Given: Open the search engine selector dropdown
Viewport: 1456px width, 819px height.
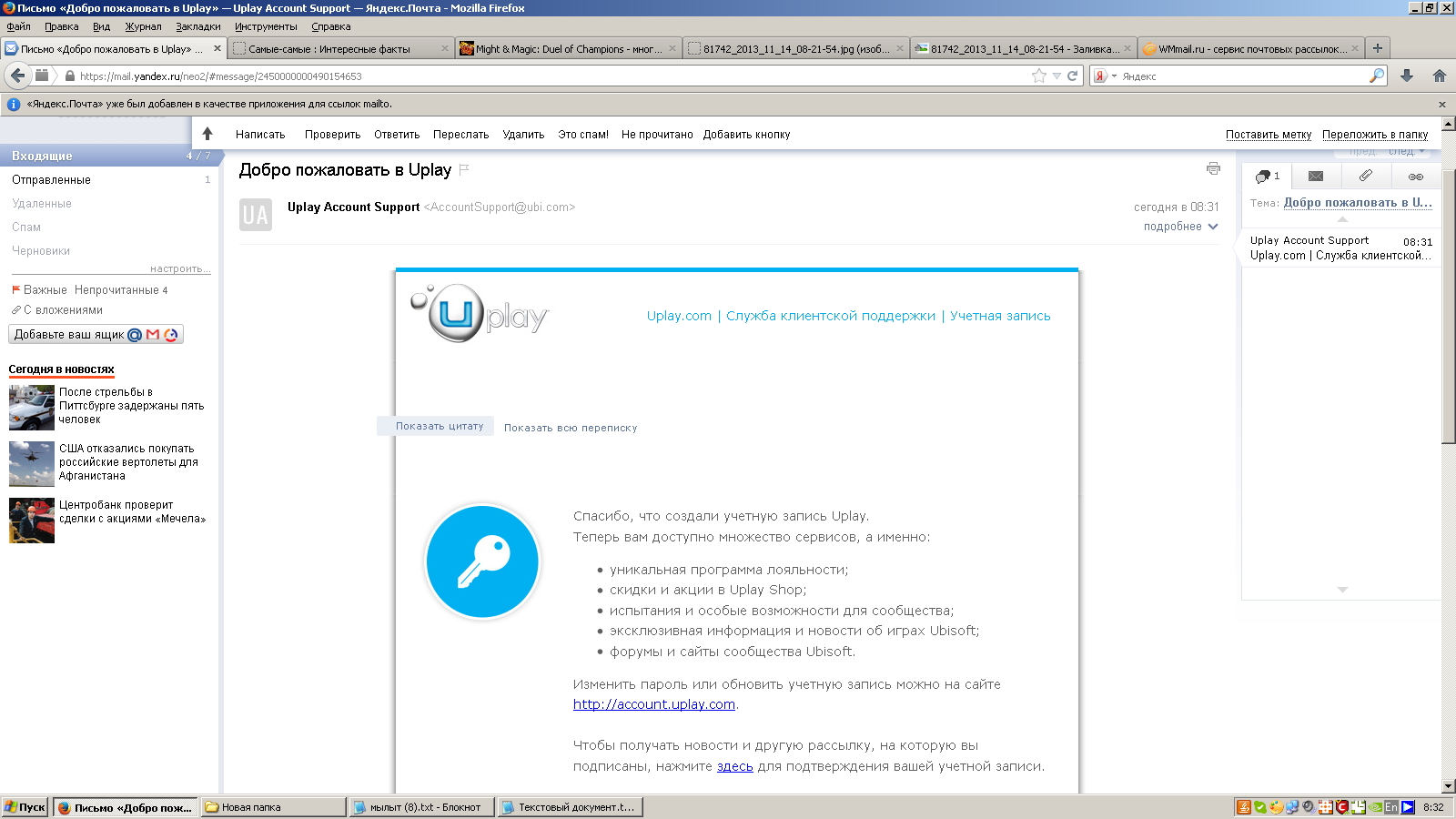Looking at the screenshot, I should pyautogui.click(x=1105, y=76).
